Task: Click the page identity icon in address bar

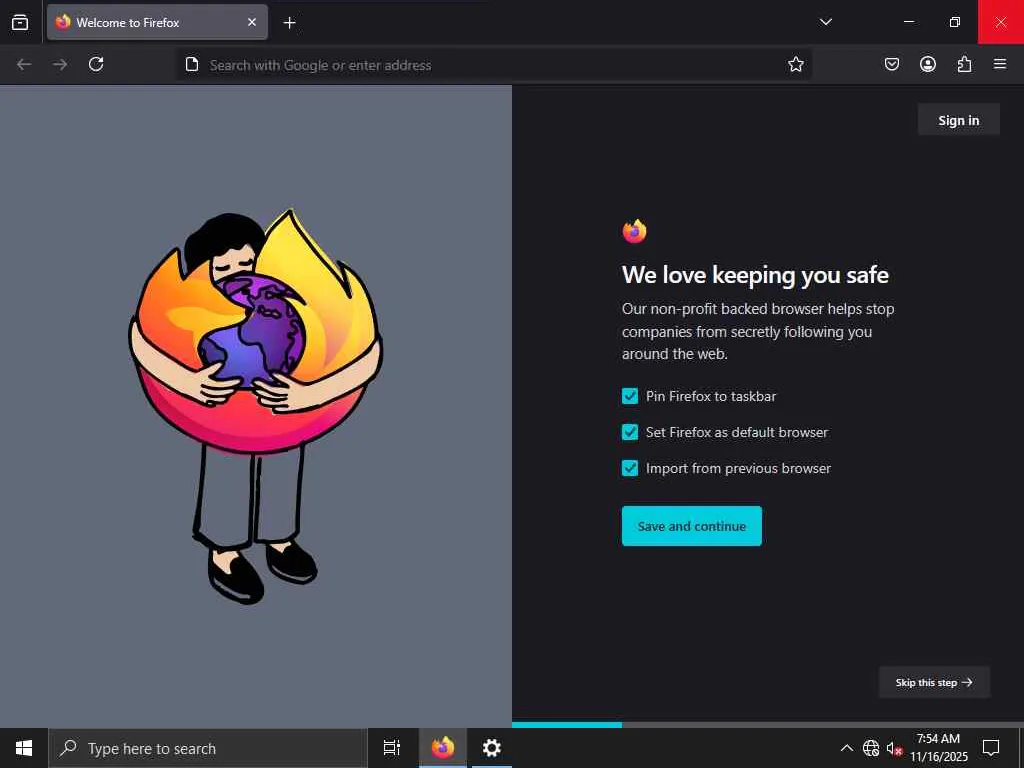Action: [x=191, y=64]
